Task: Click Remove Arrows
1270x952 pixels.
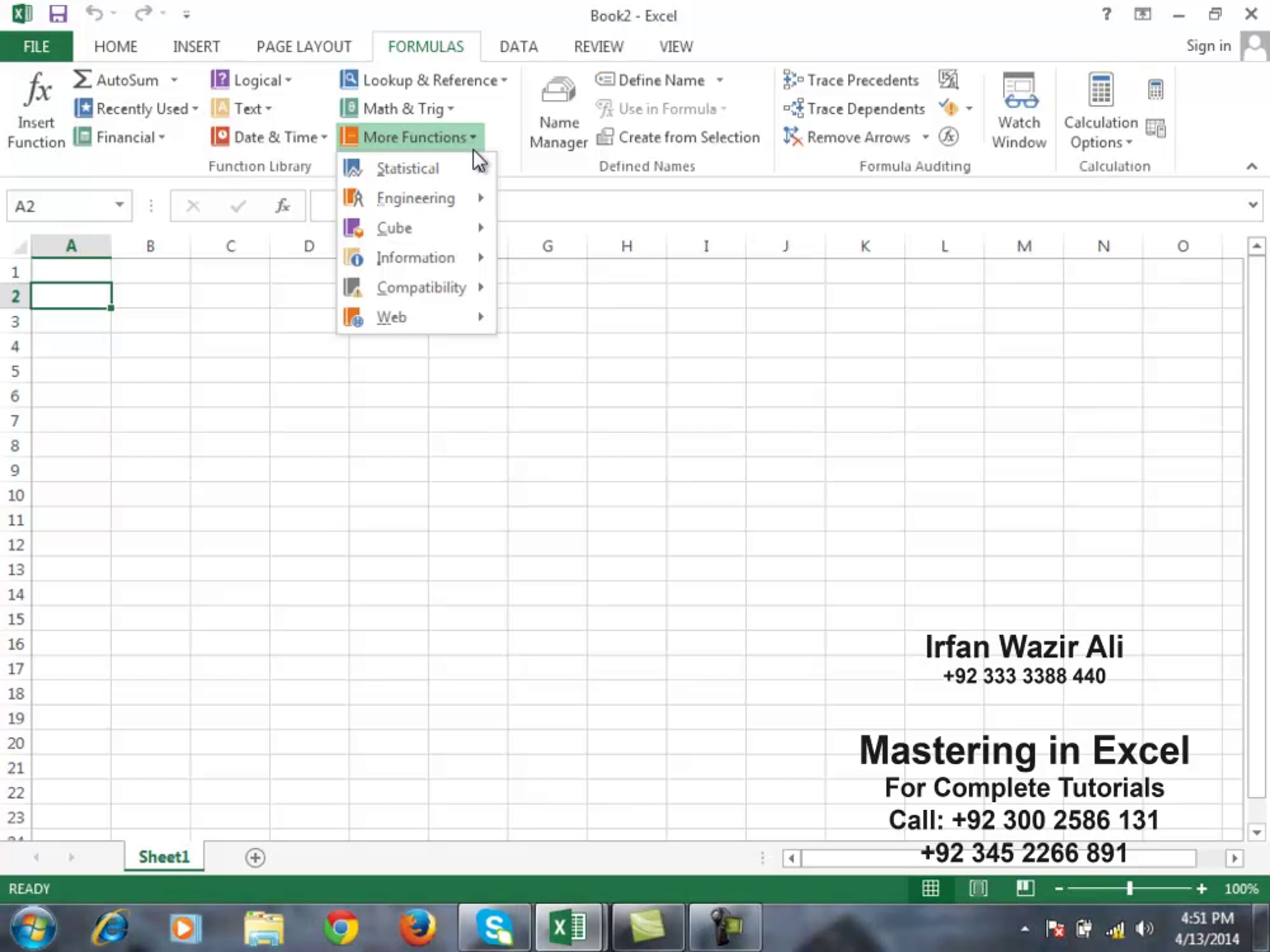Action: pyautogui.click(x=847, y=137)
